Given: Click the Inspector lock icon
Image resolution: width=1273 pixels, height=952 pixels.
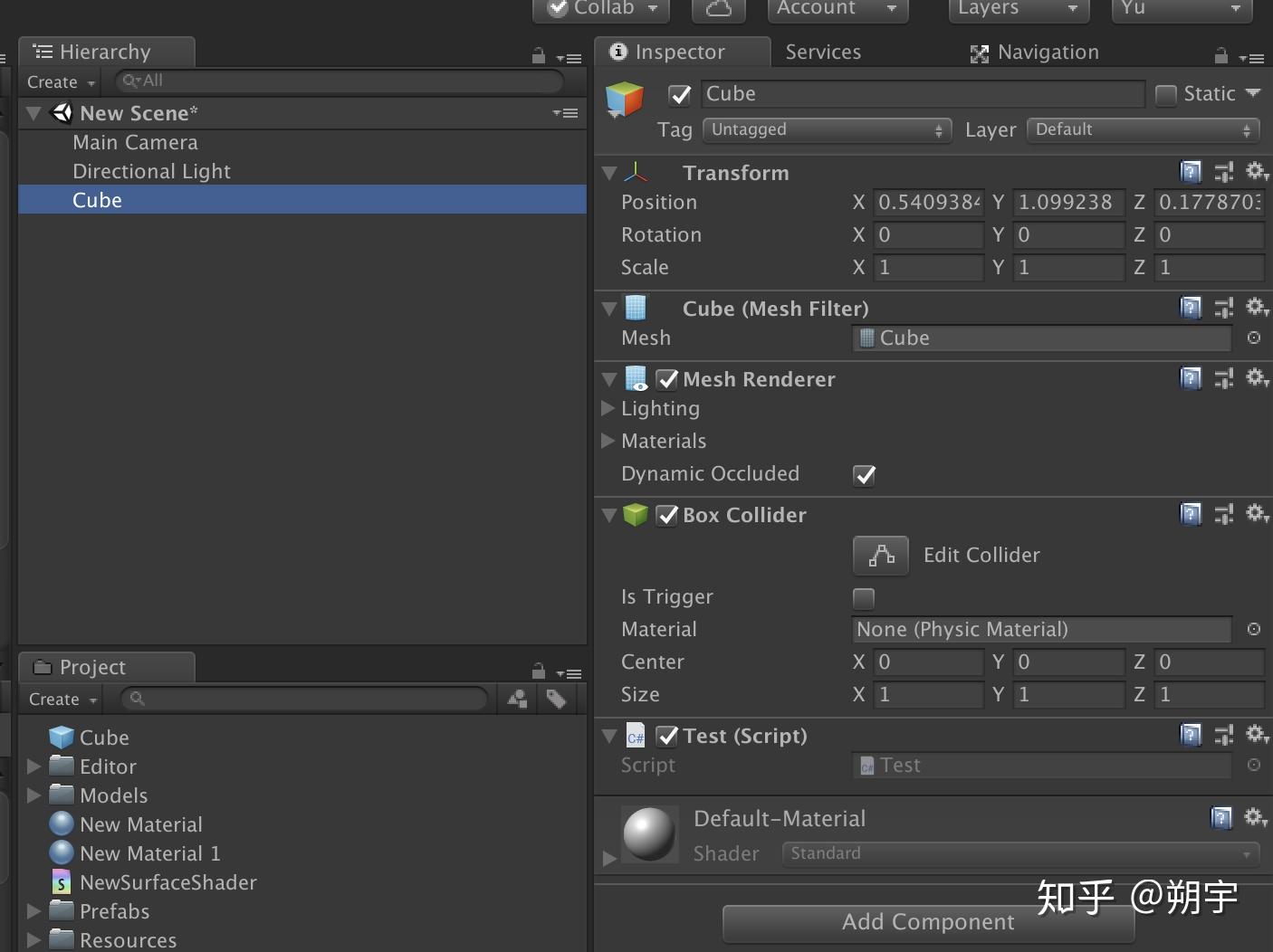Looking at the screenshot, I should (1220, 55).
